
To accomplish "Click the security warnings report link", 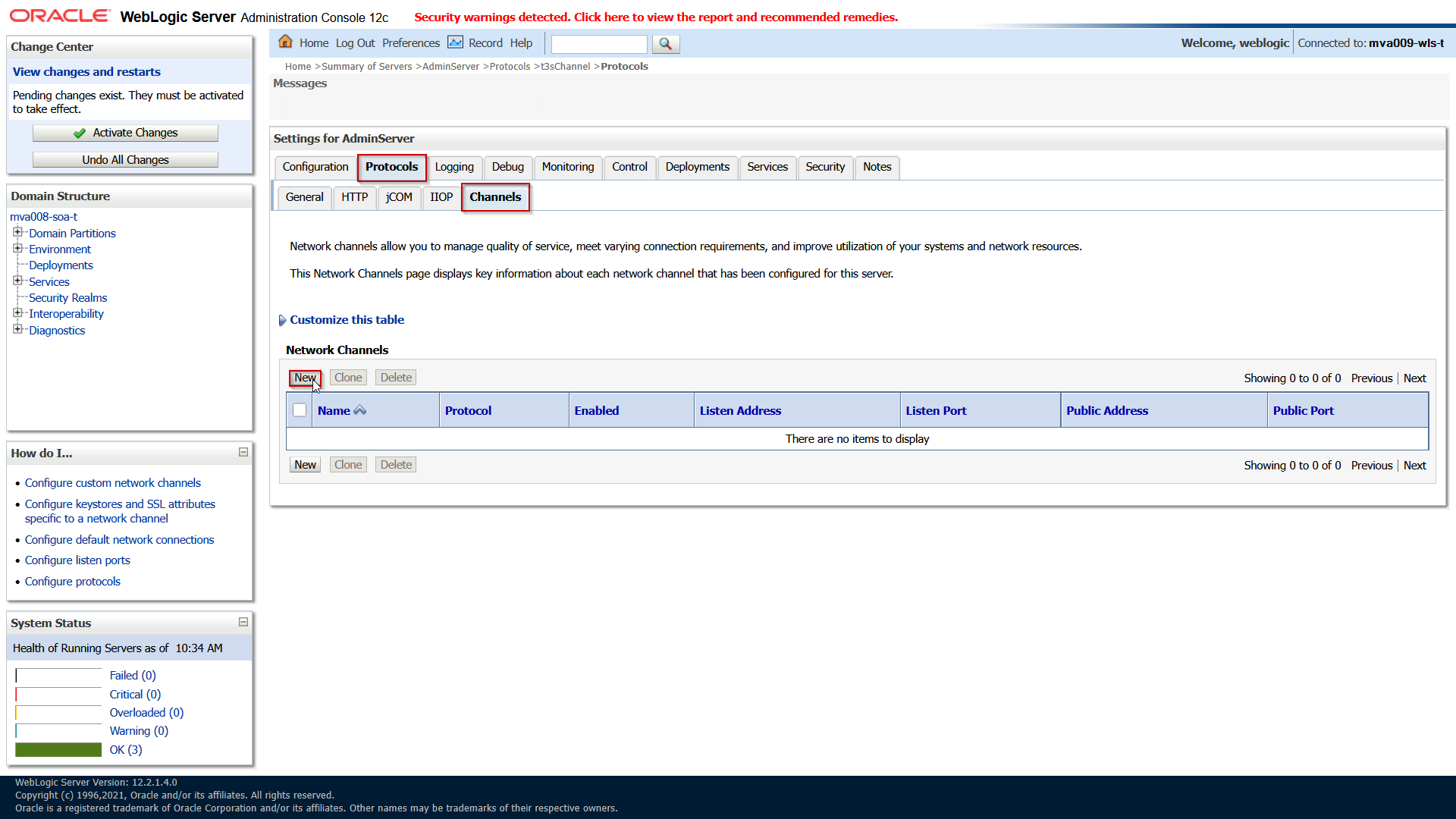I will point(655,17).
